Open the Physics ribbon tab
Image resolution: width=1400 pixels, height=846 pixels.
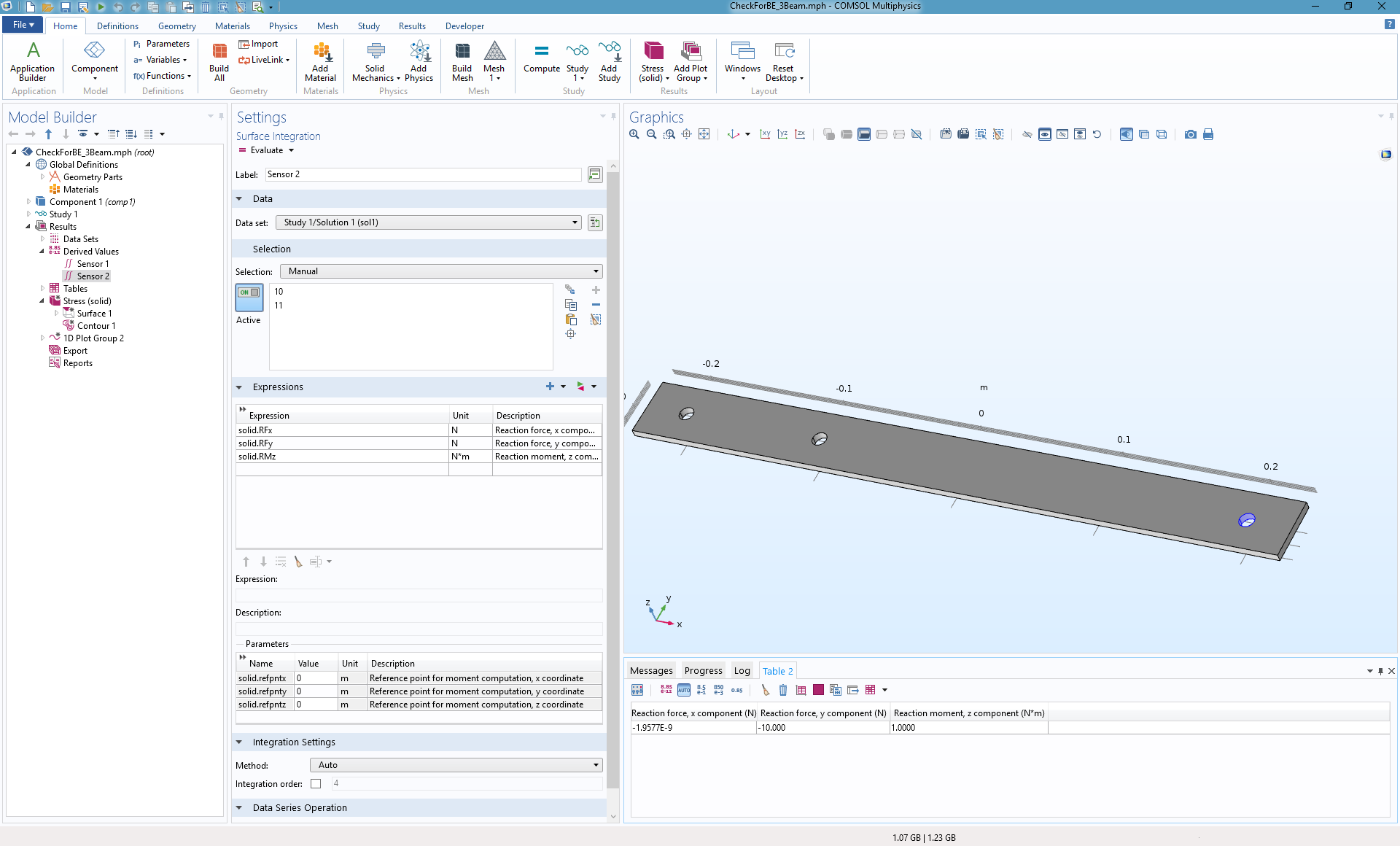tap(283, 26)
